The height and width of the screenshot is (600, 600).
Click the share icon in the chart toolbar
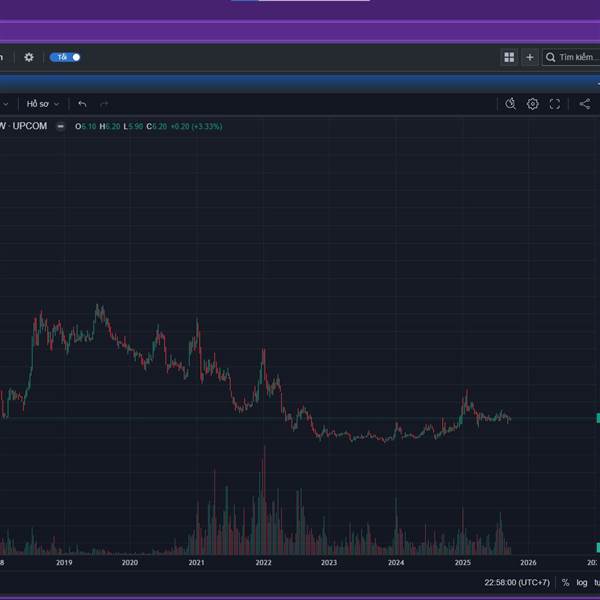[x=584, y=104]
